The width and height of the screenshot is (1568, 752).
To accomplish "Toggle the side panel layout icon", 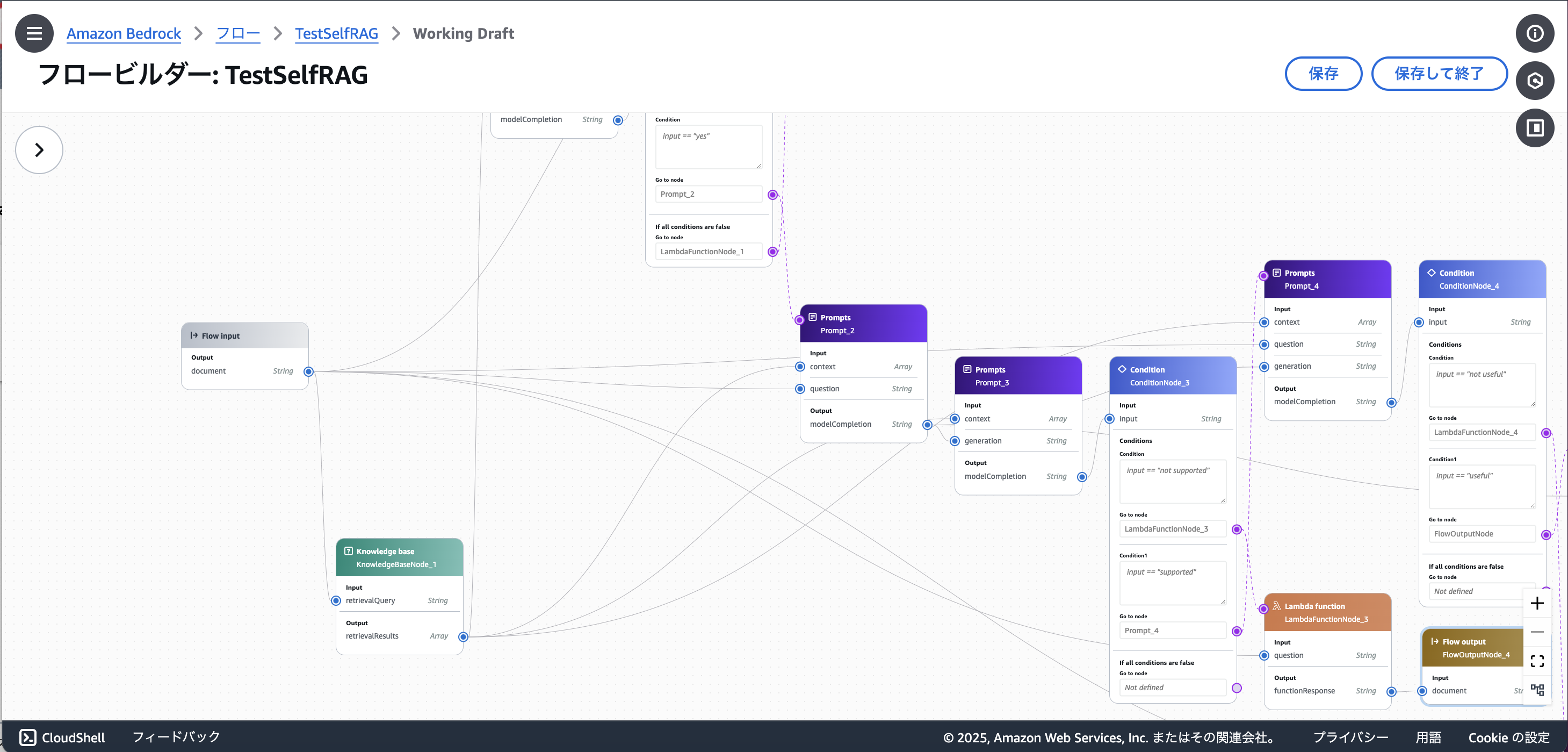I will [x=1535, y=128].
